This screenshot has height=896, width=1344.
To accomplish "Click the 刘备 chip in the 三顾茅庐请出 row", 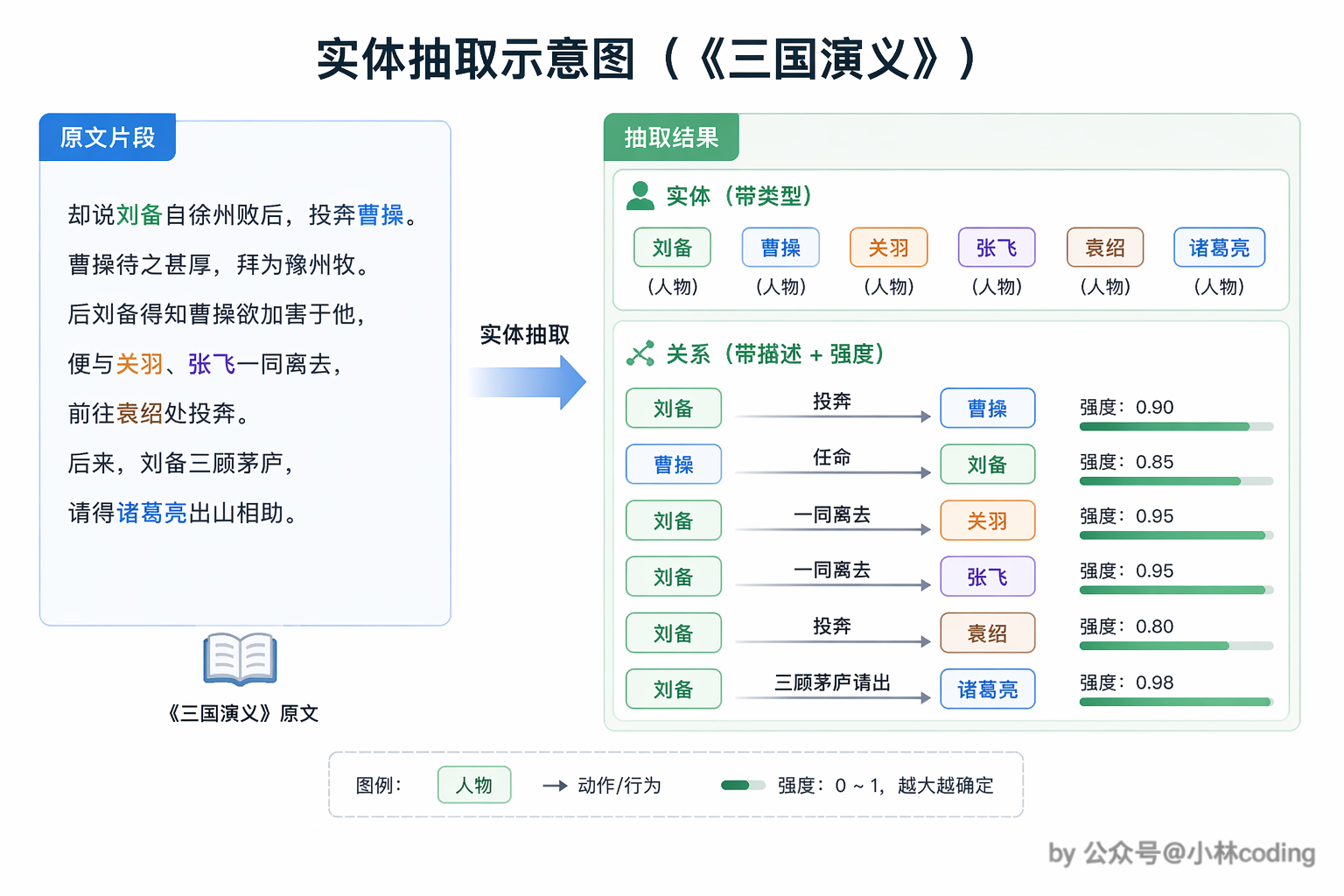I will (674, 689).
